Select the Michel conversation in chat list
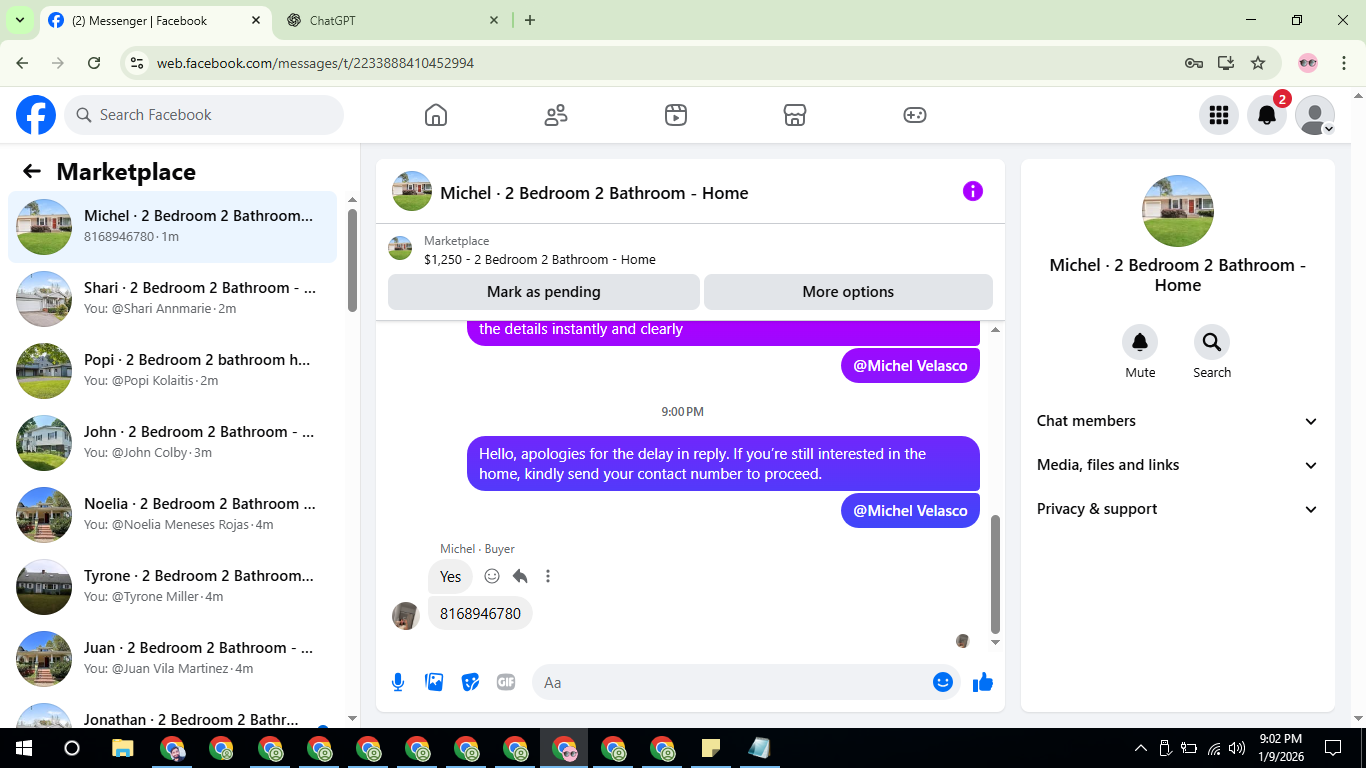The width and height of the screenshot is (1366, 768). [x=172, y=227]
